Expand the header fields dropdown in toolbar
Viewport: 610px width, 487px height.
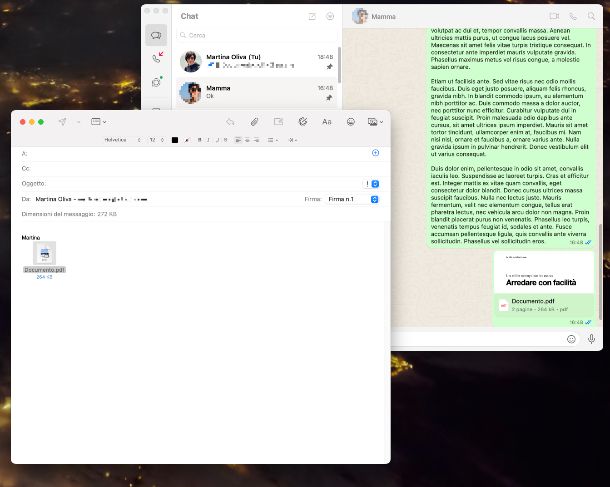pos(99,121)
